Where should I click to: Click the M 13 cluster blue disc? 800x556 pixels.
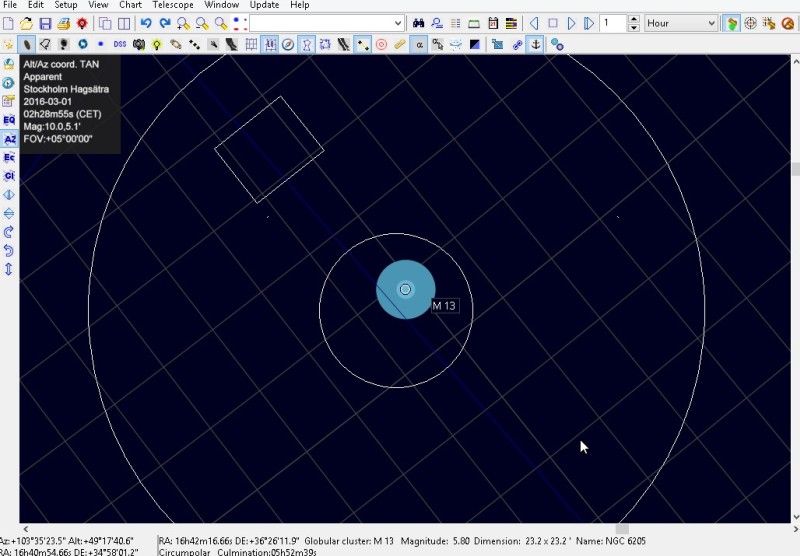point(405,289)
